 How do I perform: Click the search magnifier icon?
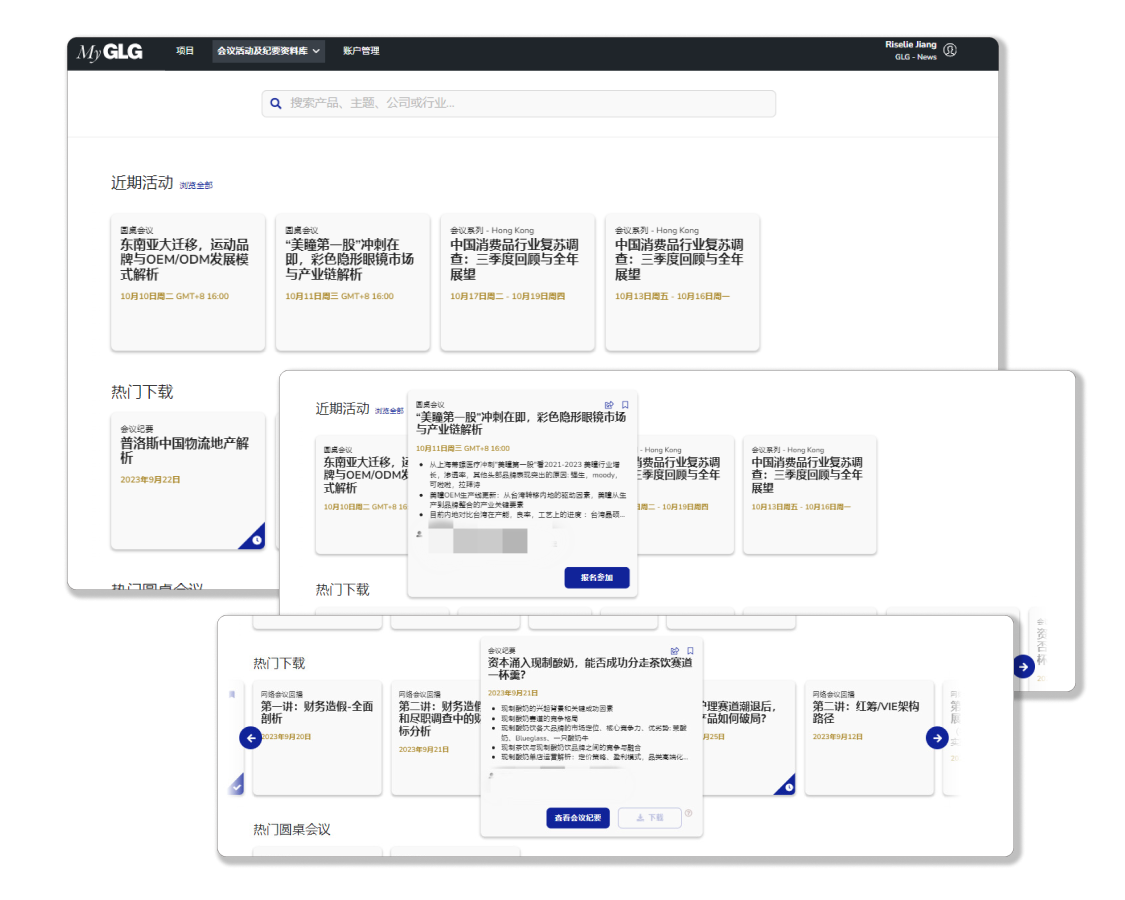point(276,103)
